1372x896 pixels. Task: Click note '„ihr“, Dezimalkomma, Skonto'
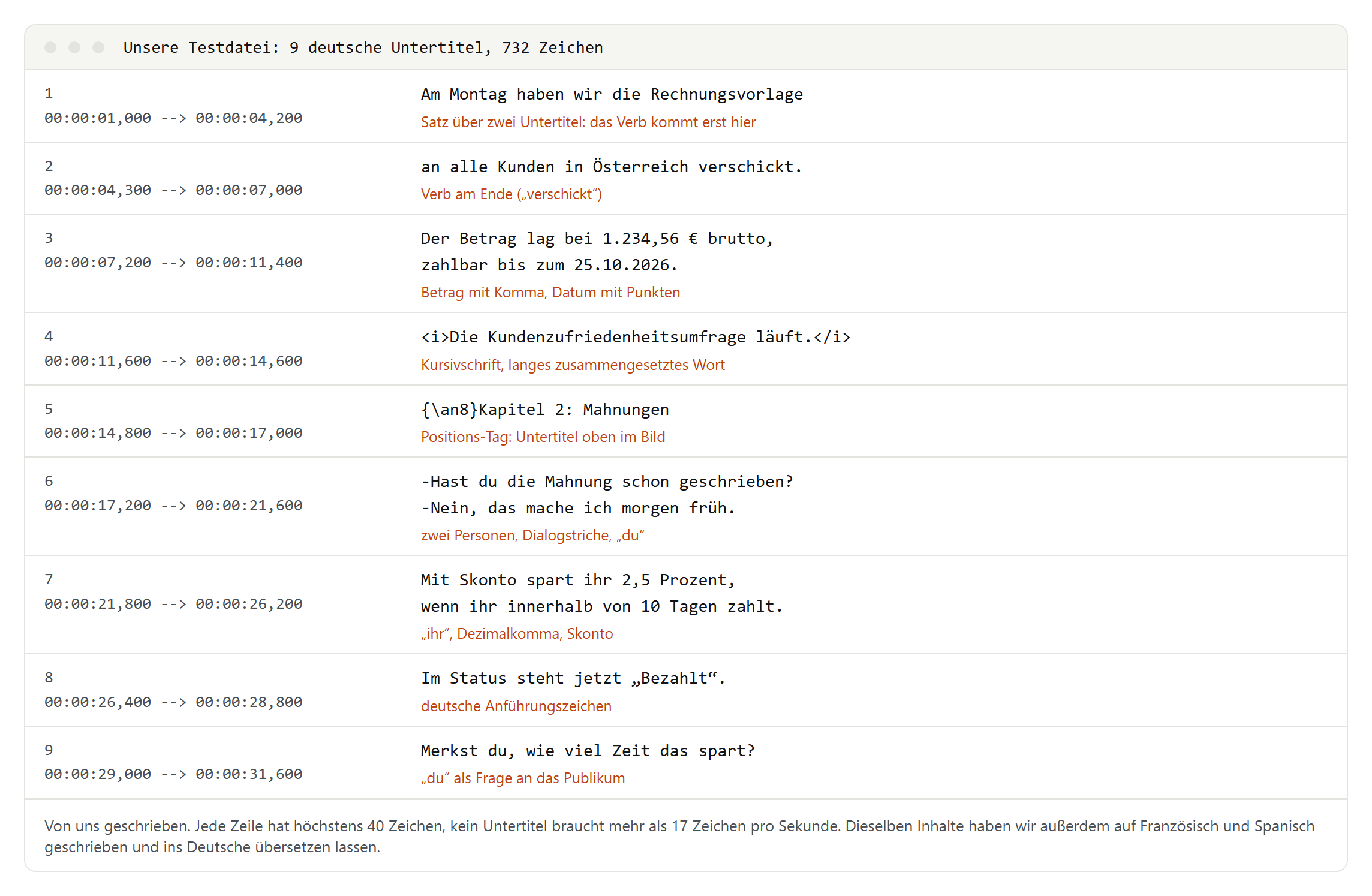tap(517, 633)
